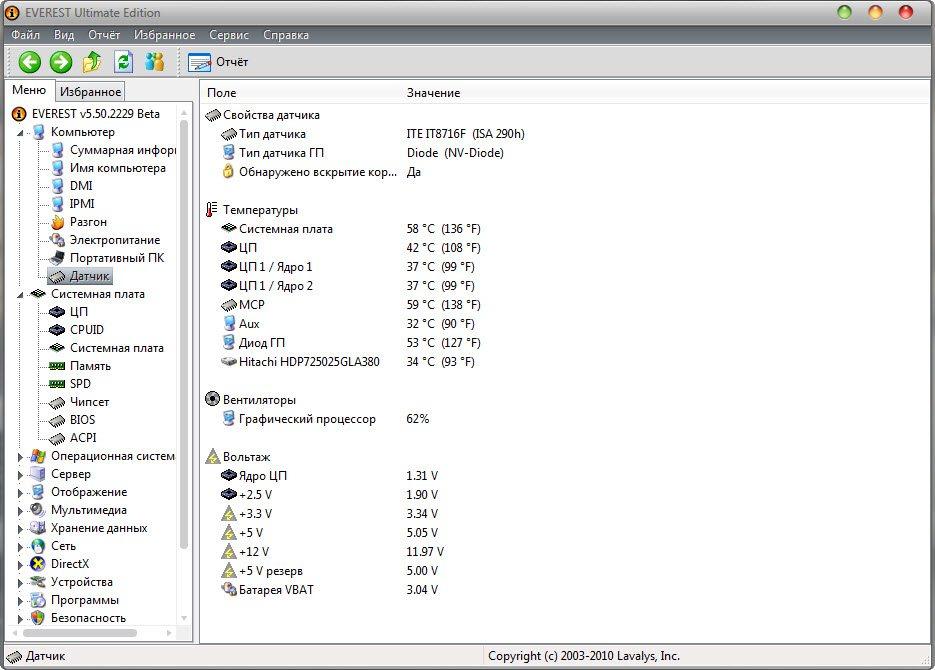Switch to the Избранное tab

91,92
